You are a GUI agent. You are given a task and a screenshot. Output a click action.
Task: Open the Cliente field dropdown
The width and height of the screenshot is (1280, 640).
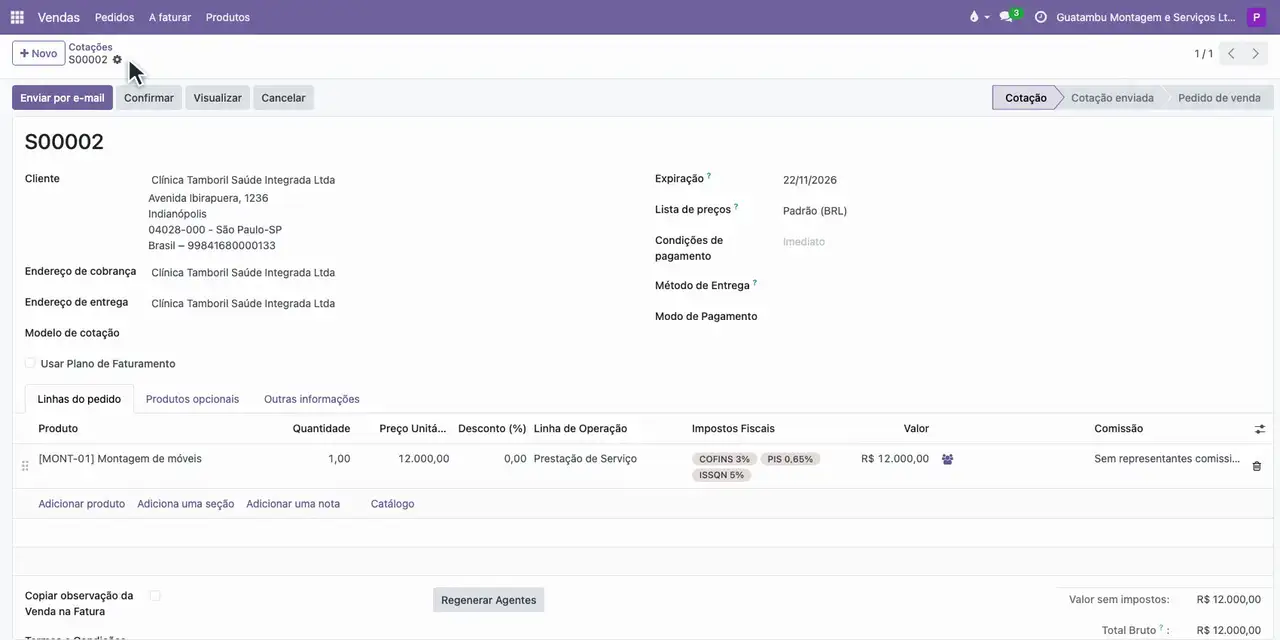(390, 180)
